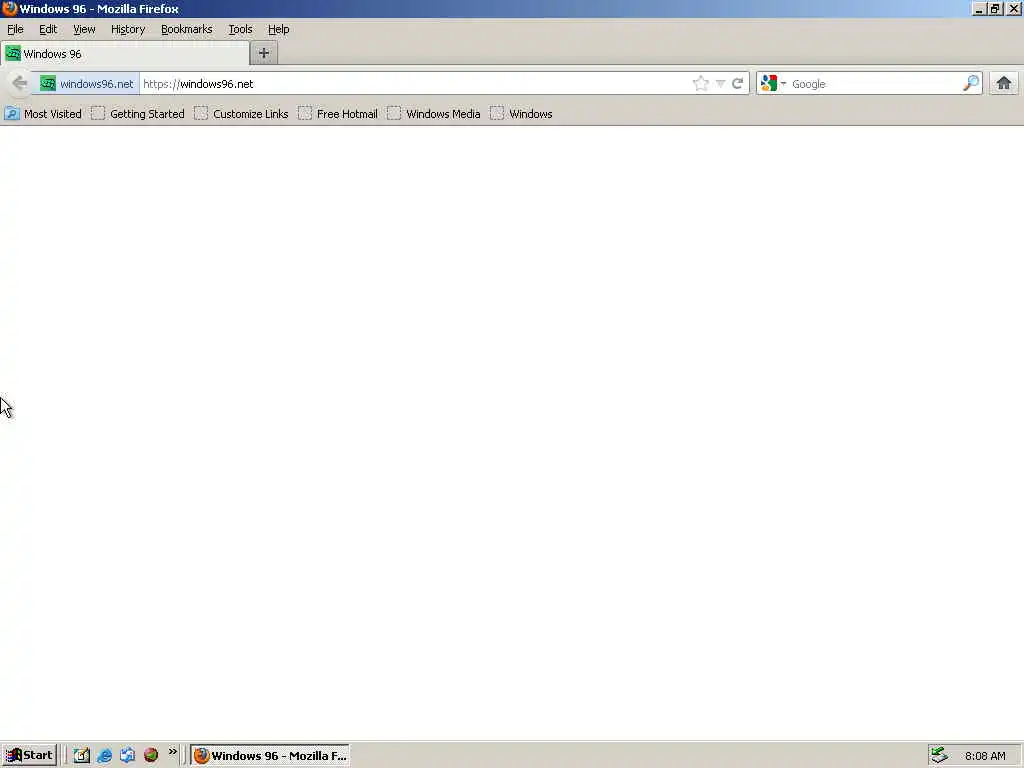Open the View menu
Image resolution: width=1024 pixels, height=768 pixels.
tap(84, 29)
